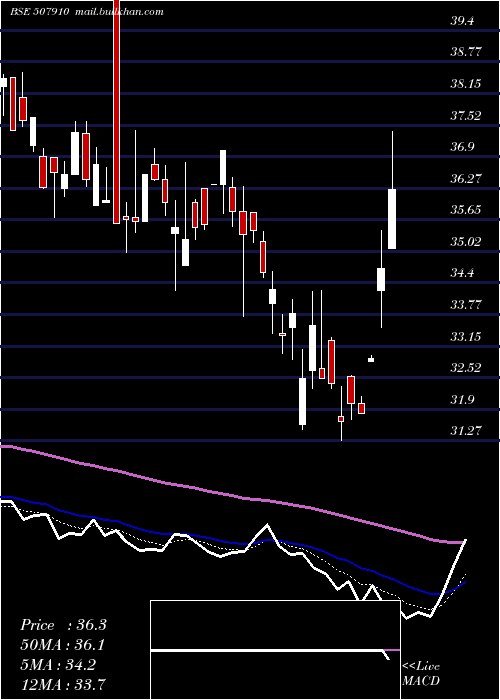This screenshot has height=700, width=500.
Task: Click the 33.77 price axis label
Action: [466, 304]
